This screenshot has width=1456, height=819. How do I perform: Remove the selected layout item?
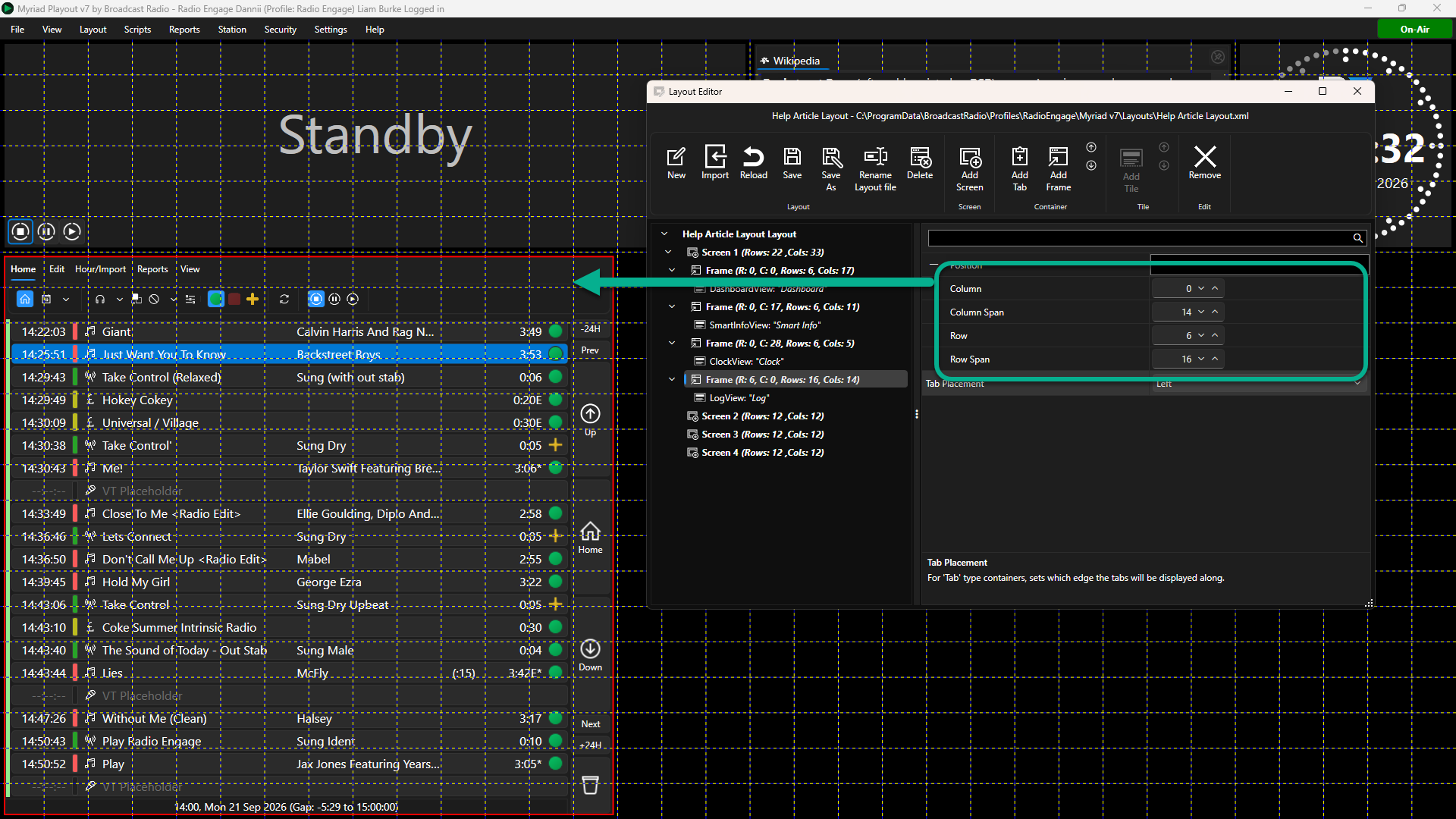tap(1205, 162)
